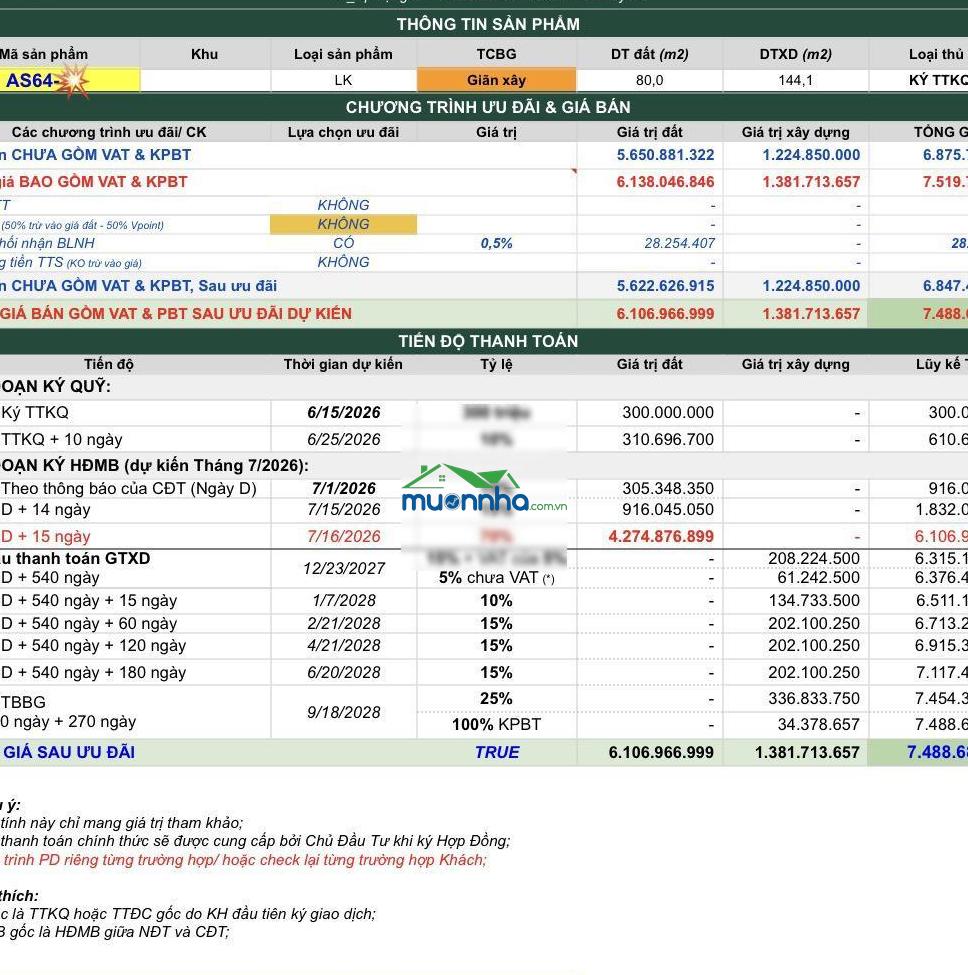This screenshot has height=975, width=968.
Task: Select construction amount 61.242.500
Action: tap(818, 578)
